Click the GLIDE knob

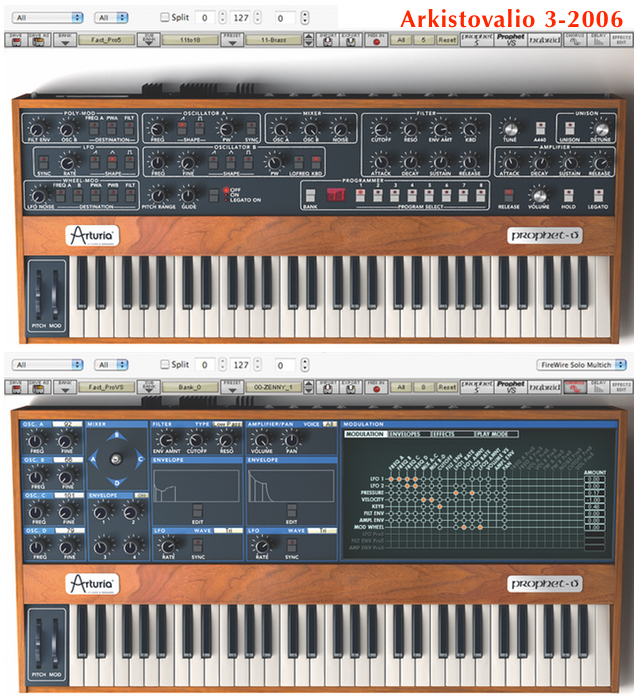188,196
